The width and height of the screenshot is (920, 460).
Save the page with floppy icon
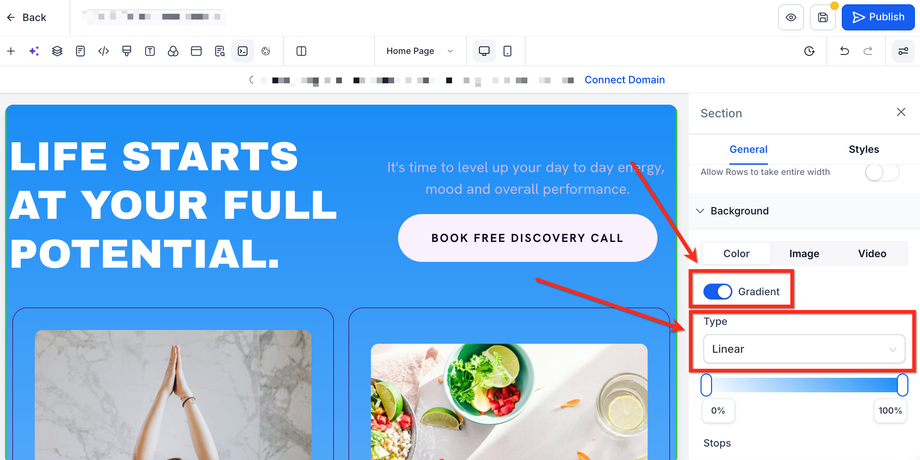click(x=823, y=17)
